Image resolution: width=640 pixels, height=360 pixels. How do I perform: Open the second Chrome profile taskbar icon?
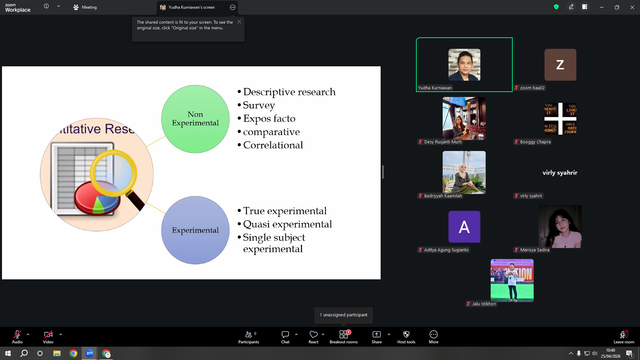(106, 353)
